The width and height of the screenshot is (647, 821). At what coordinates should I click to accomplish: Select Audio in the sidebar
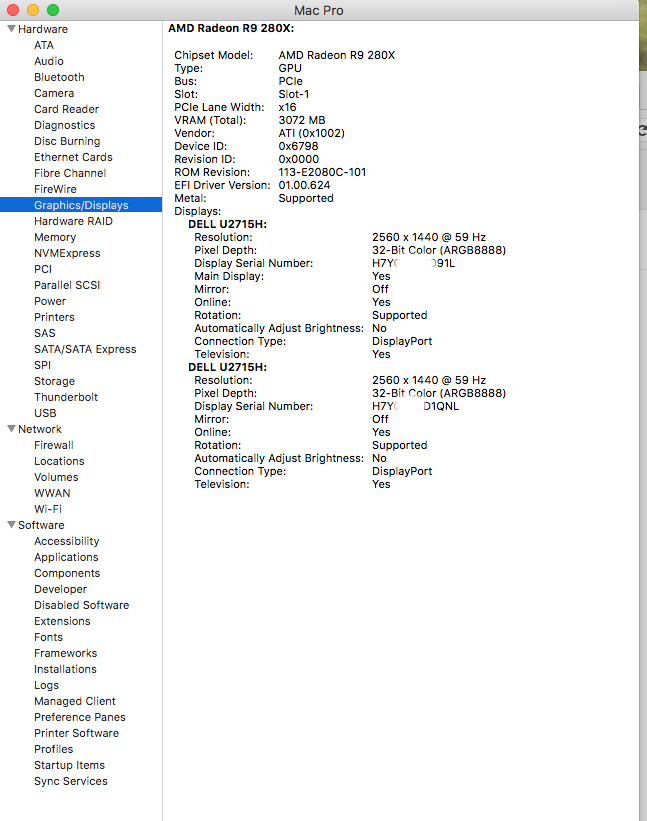49,61
